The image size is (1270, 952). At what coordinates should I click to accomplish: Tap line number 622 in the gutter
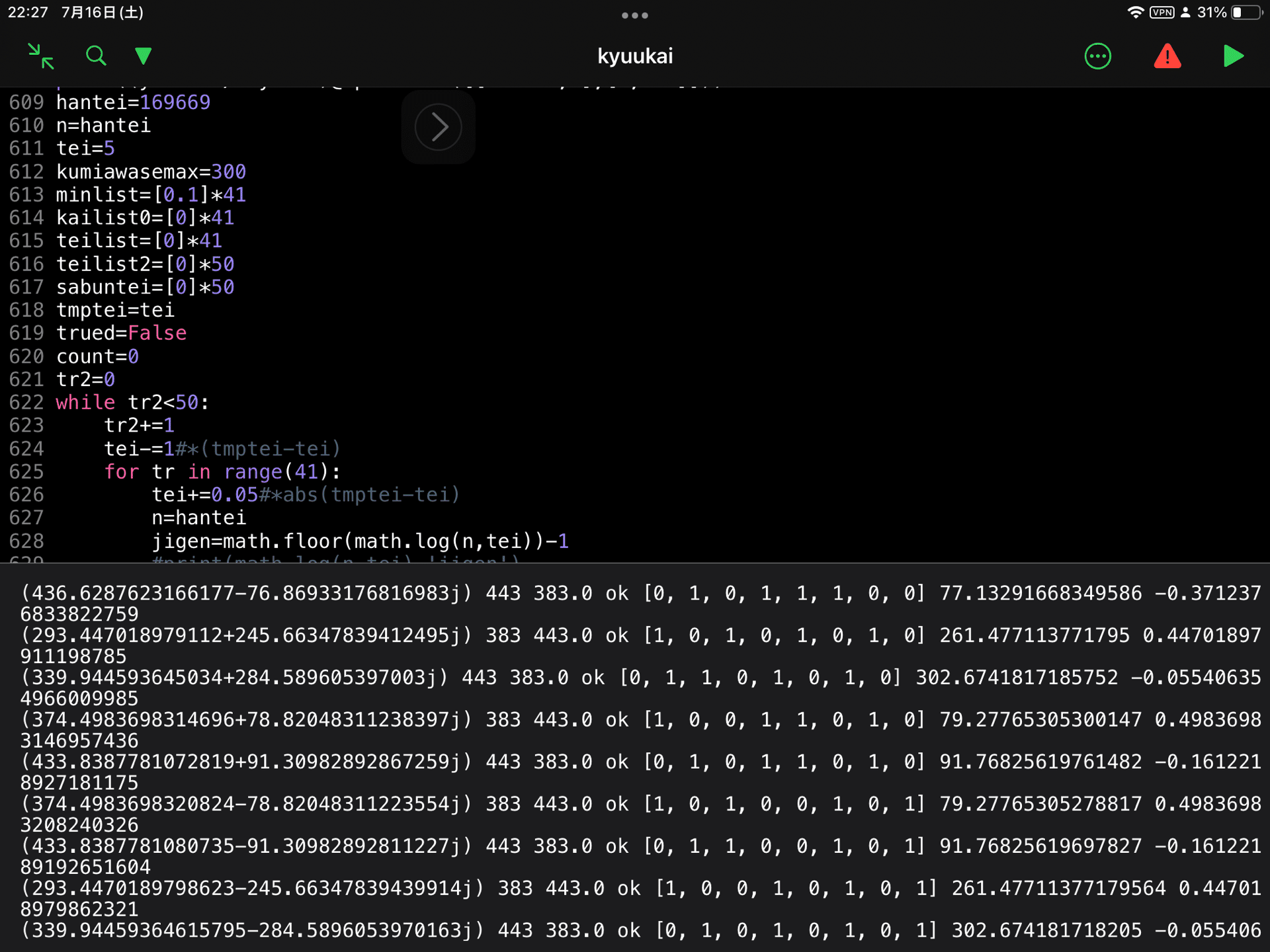coord(26,403)
